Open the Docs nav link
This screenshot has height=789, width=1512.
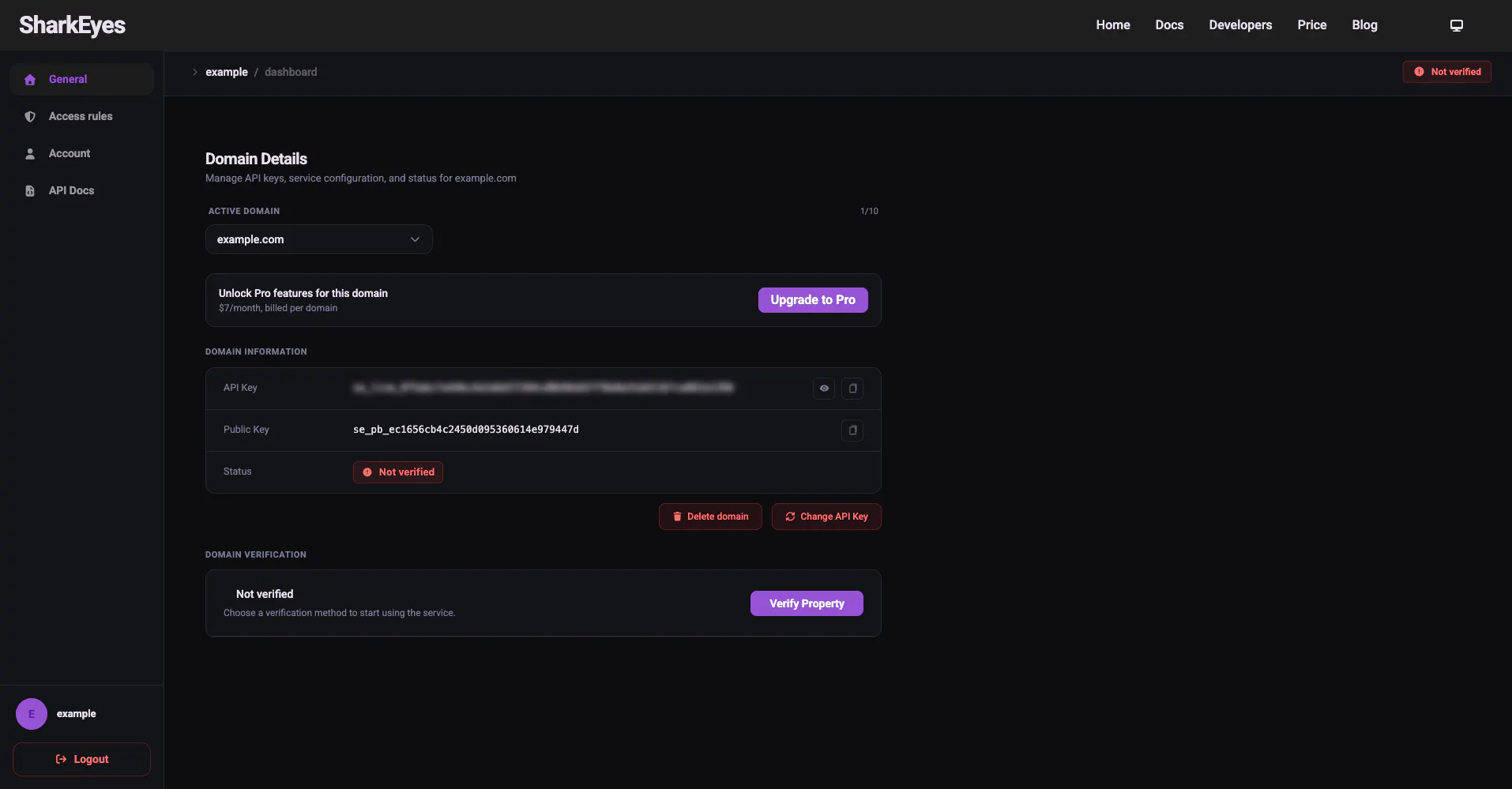click(x=1169, y=25)
